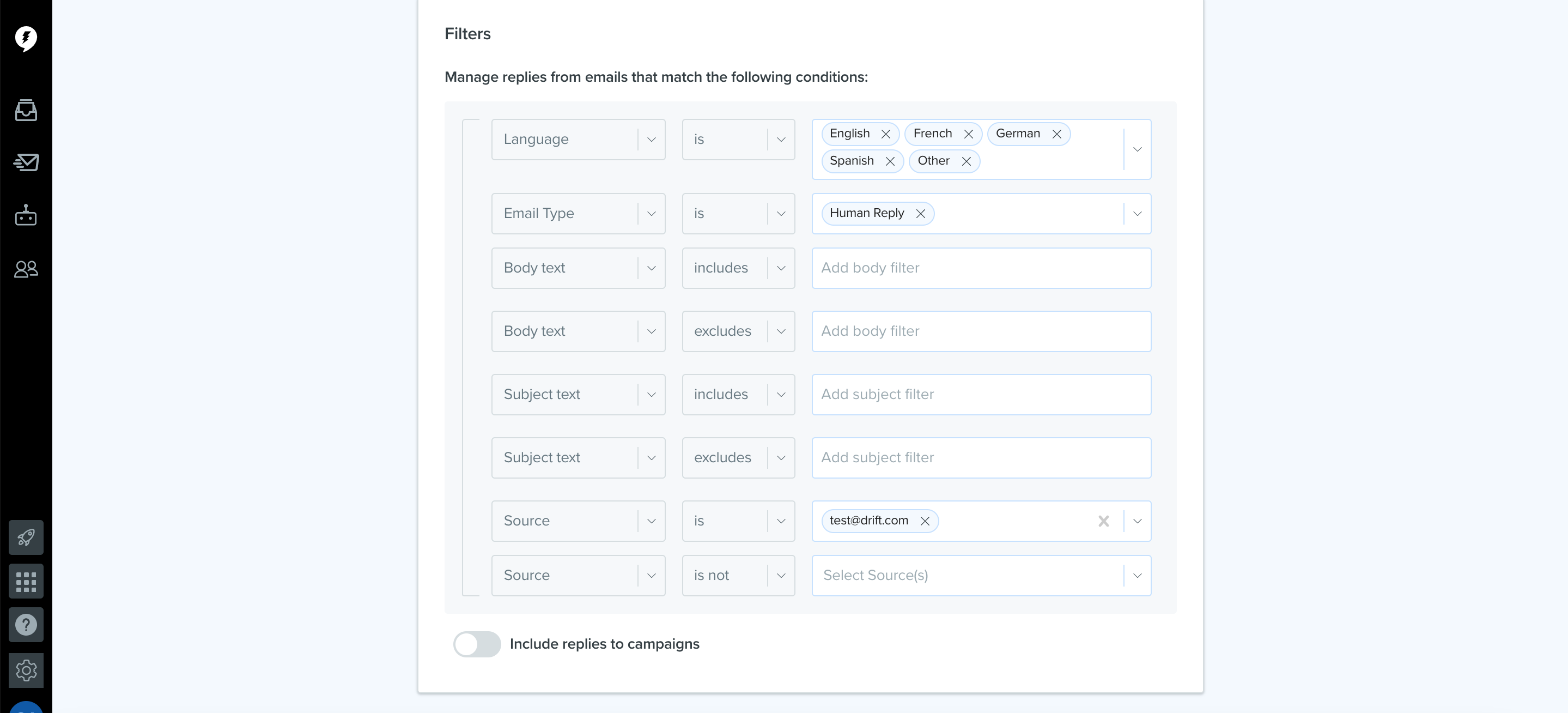Screen dimensions: 1568x713
Task: Remove the French language tag
Action: pos(968,134)
